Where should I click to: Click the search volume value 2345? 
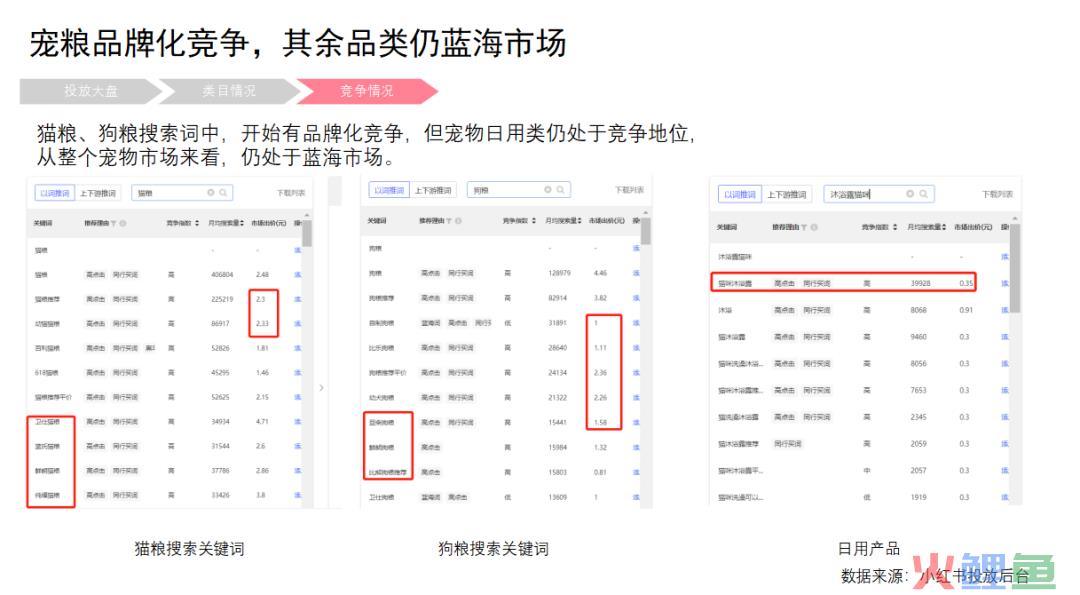pos(918,417)
